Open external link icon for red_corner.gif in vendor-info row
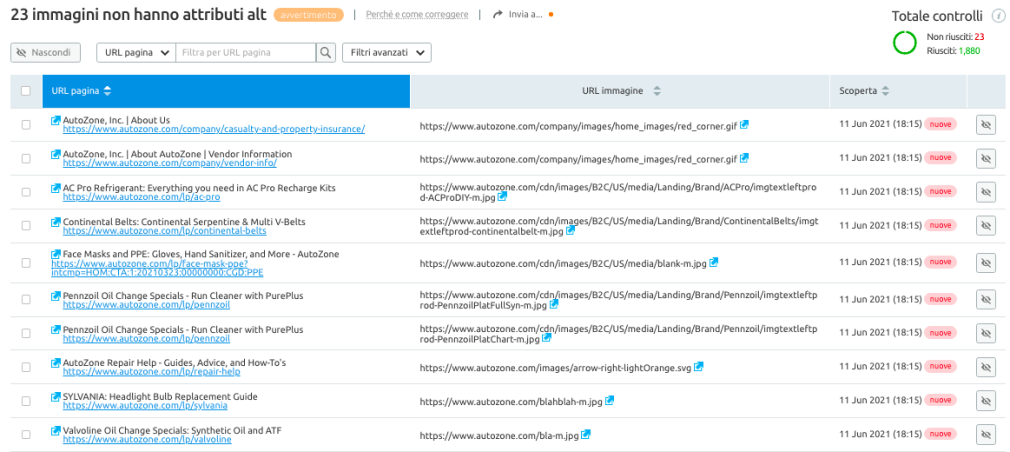 [x=744, y=158]
